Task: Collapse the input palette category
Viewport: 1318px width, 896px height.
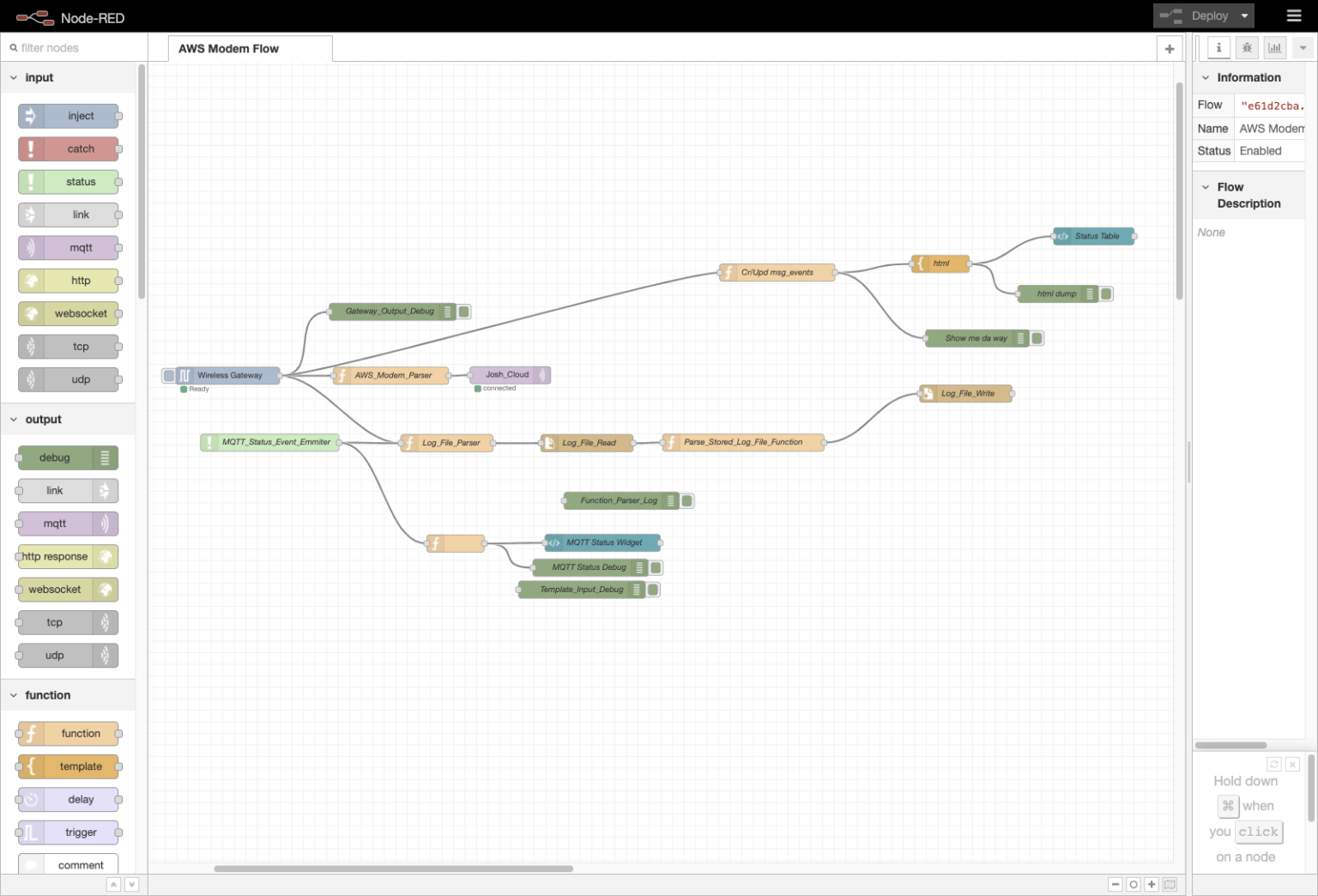Action: 14,77
